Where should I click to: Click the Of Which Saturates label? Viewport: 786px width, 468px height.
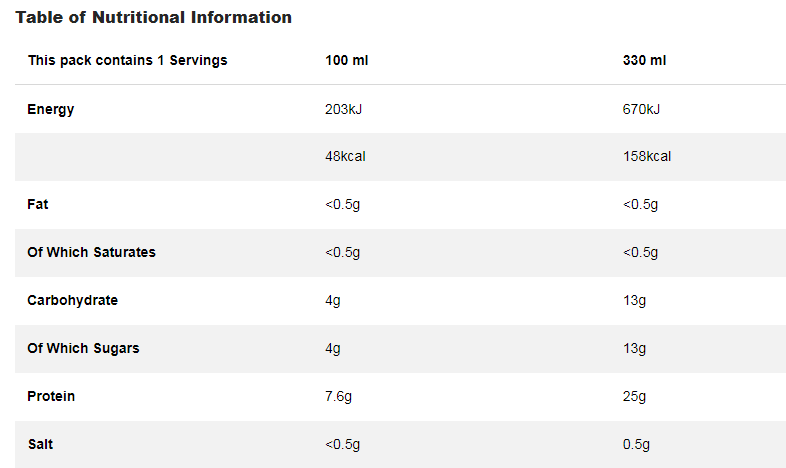(x=91, y=252)
